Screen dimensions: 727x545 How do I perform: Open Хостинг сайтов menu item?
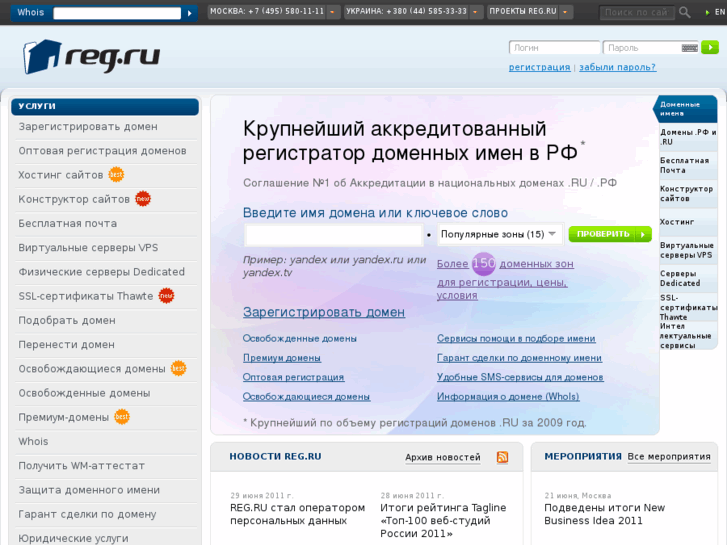coord(61,175)
